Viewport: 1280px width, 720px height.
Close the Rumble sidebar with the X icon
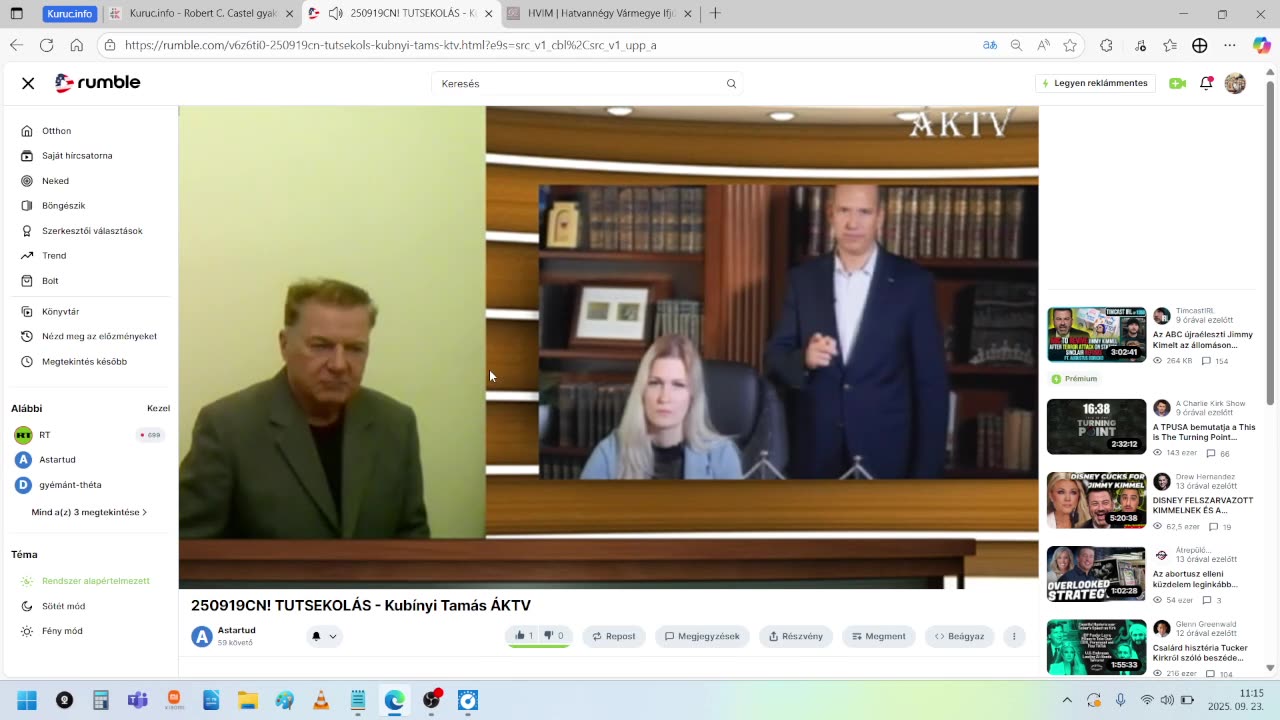(28, 83)
